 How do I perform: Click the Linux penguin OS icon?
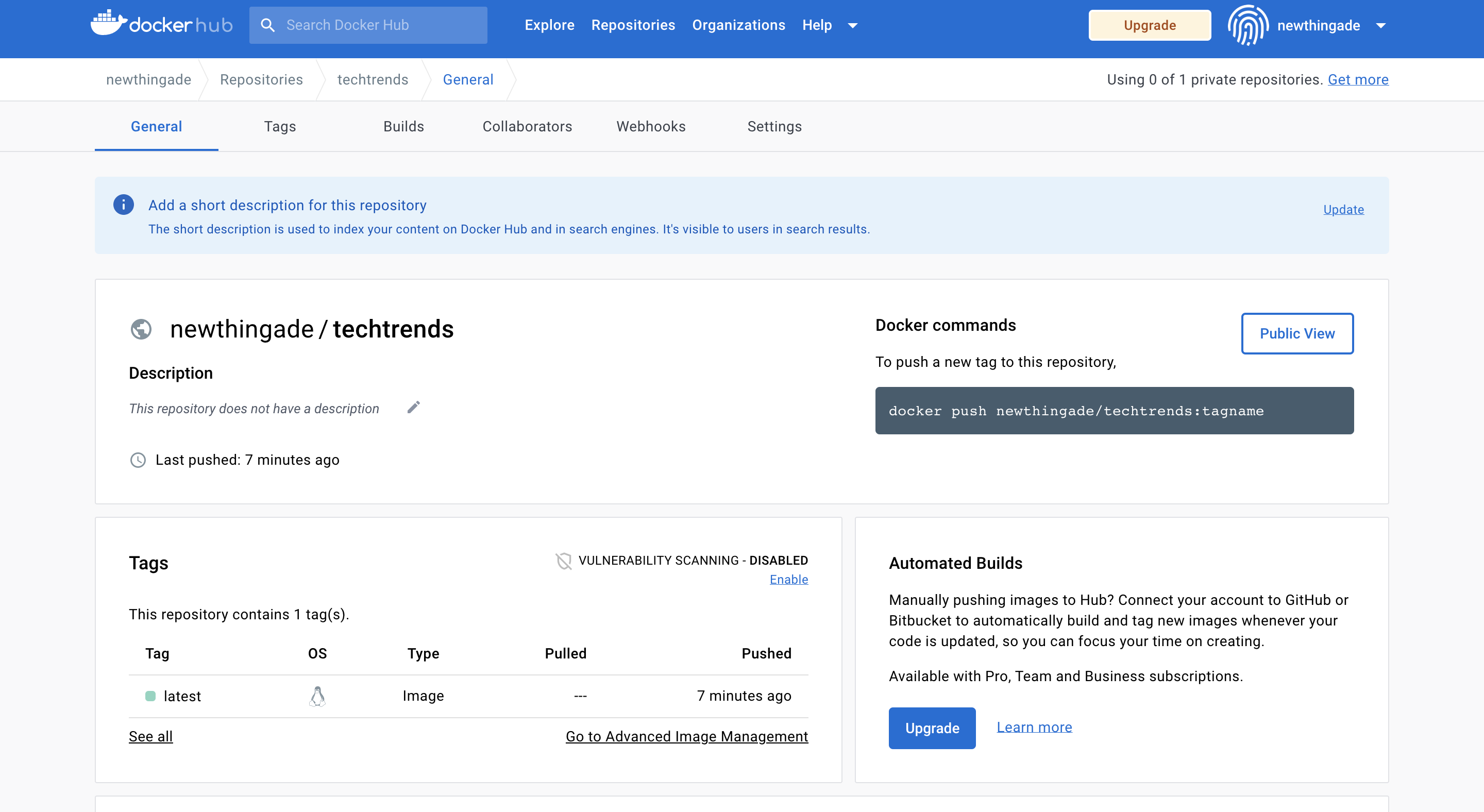(x=318, y=696)
